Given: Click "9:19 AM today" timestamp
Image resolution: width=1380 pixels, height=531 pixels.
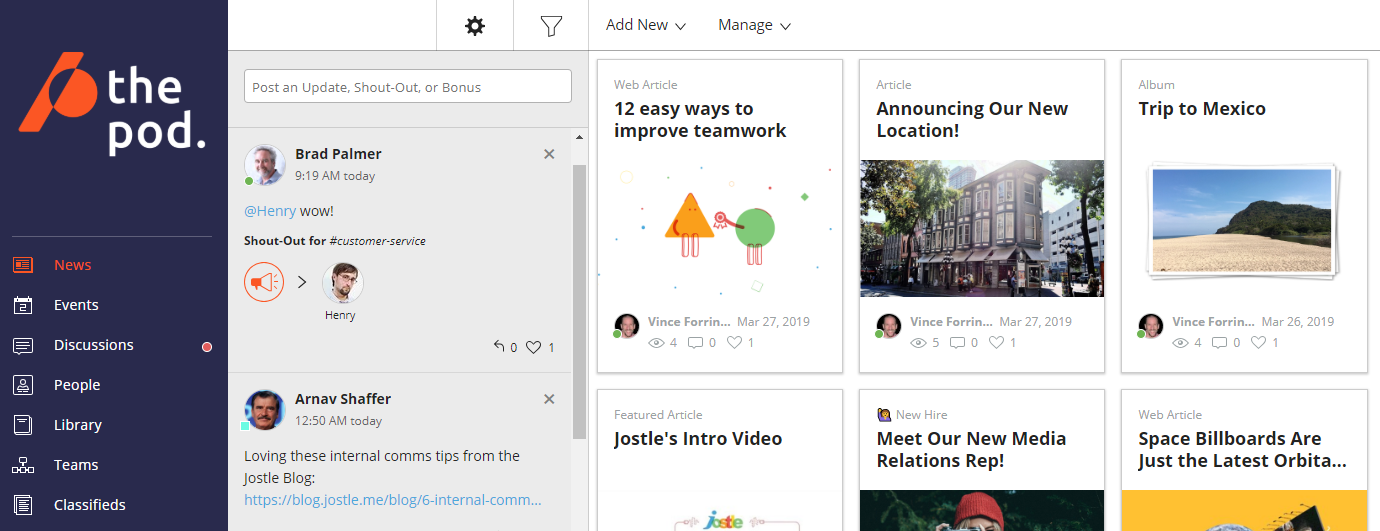Looking at the screenshot, I should [x=335, y=176].
